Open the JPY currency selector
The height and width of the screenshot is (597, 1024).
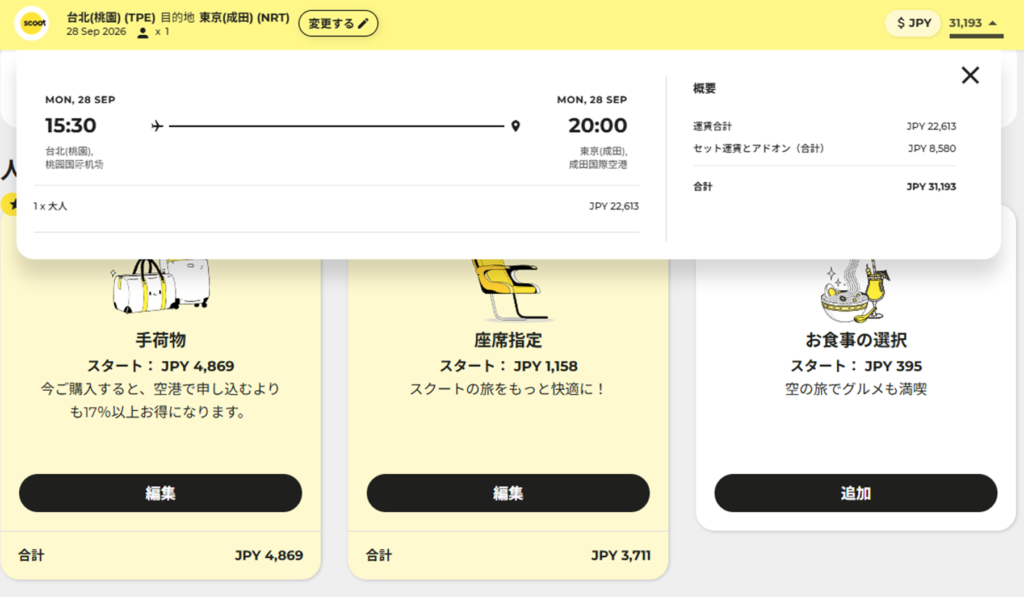pyautogui.click(x=913, y=23)
